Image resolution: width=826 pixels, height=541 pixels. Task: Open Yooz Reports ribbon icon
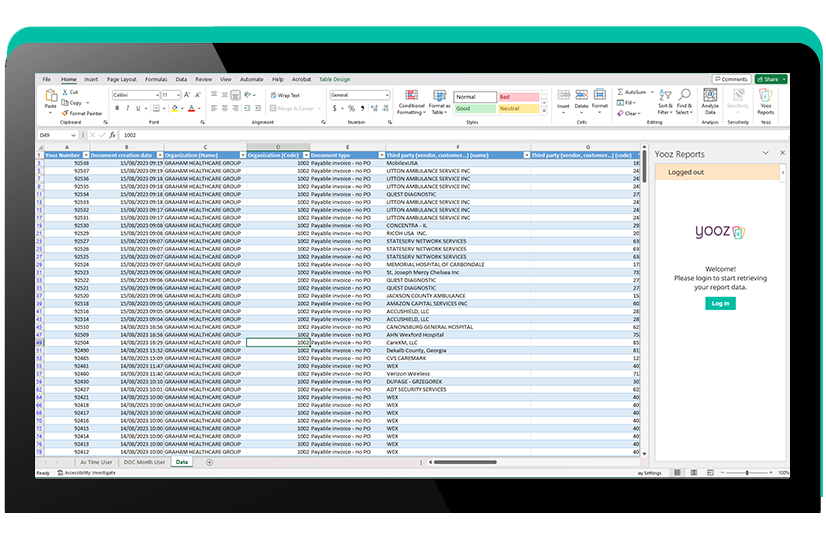(x=765, y=101)
